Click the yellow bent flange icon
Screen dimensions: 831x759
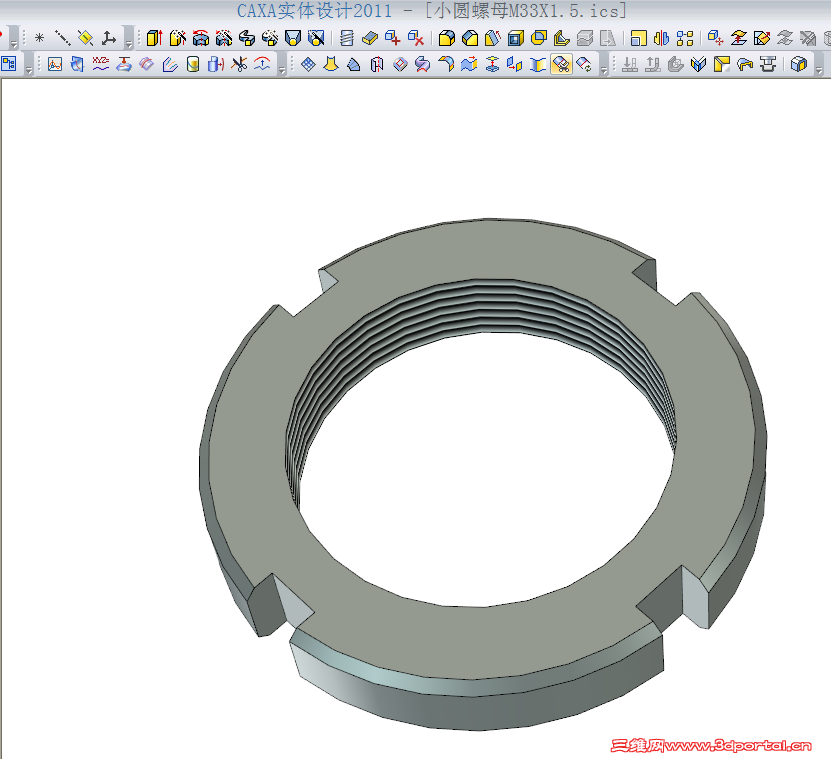745,64
